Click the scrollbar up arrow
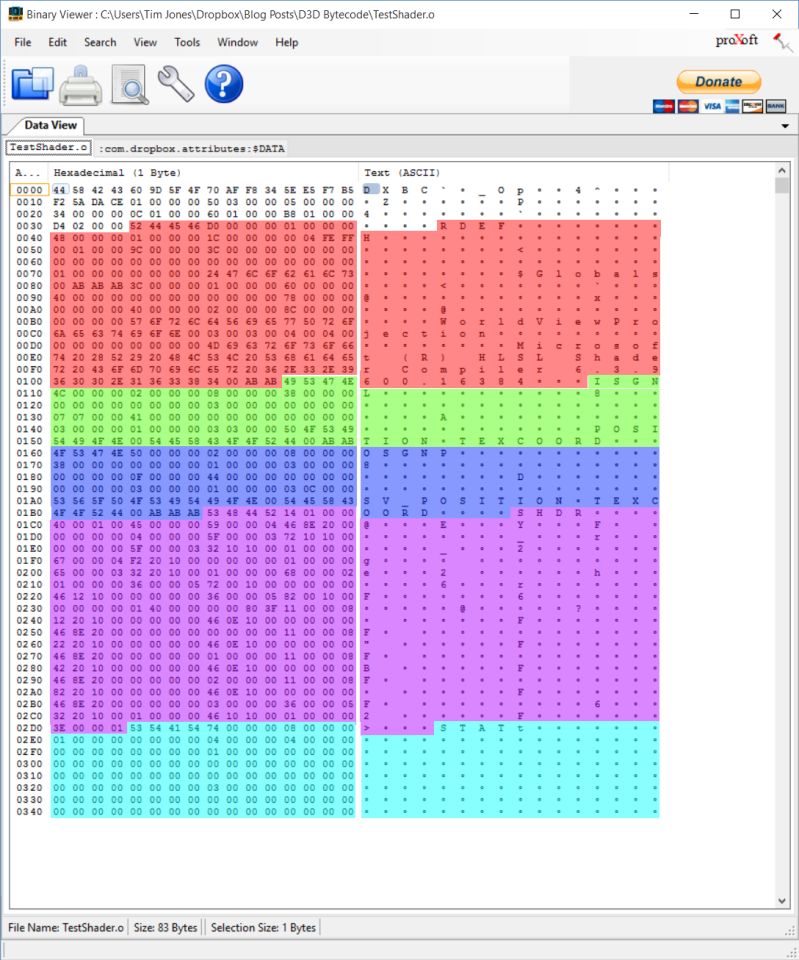Viewport: 799px width, 960px height. [x=782, y=170]
